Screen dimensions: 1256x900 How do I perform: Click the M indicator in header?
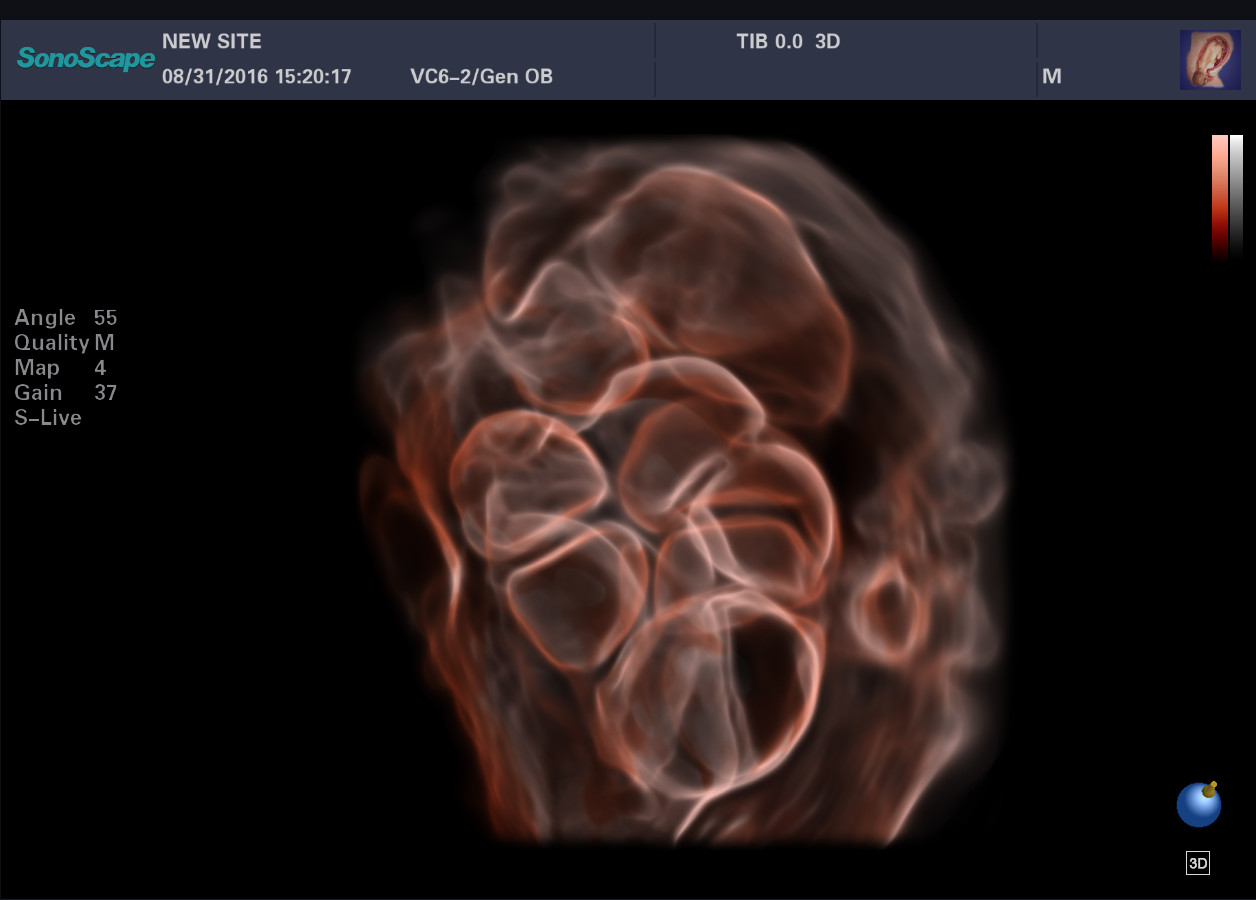(1051, 77)
